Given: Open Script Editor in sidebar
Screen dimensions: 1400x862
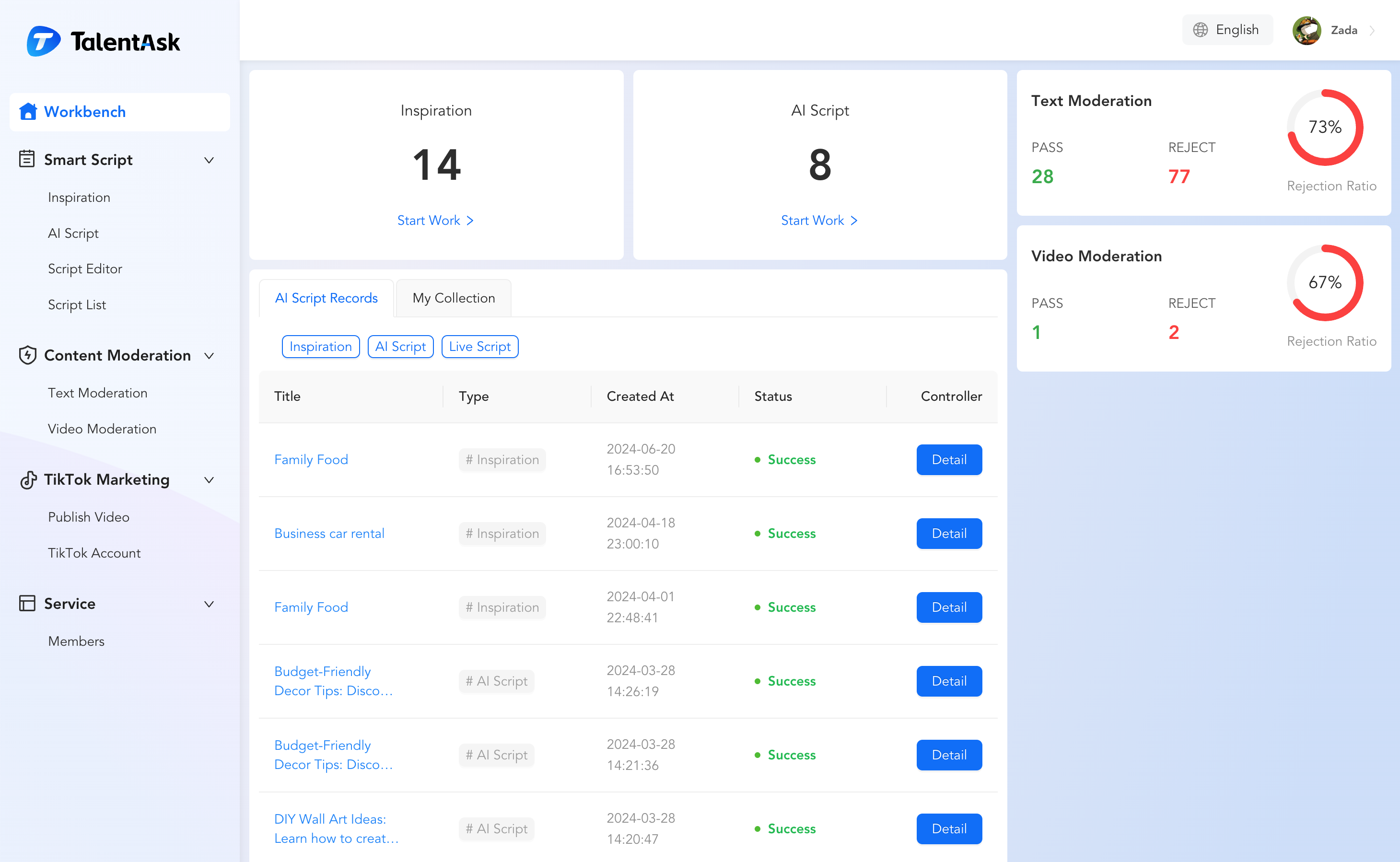Looking at the screenshot, I should pos(85,268).
